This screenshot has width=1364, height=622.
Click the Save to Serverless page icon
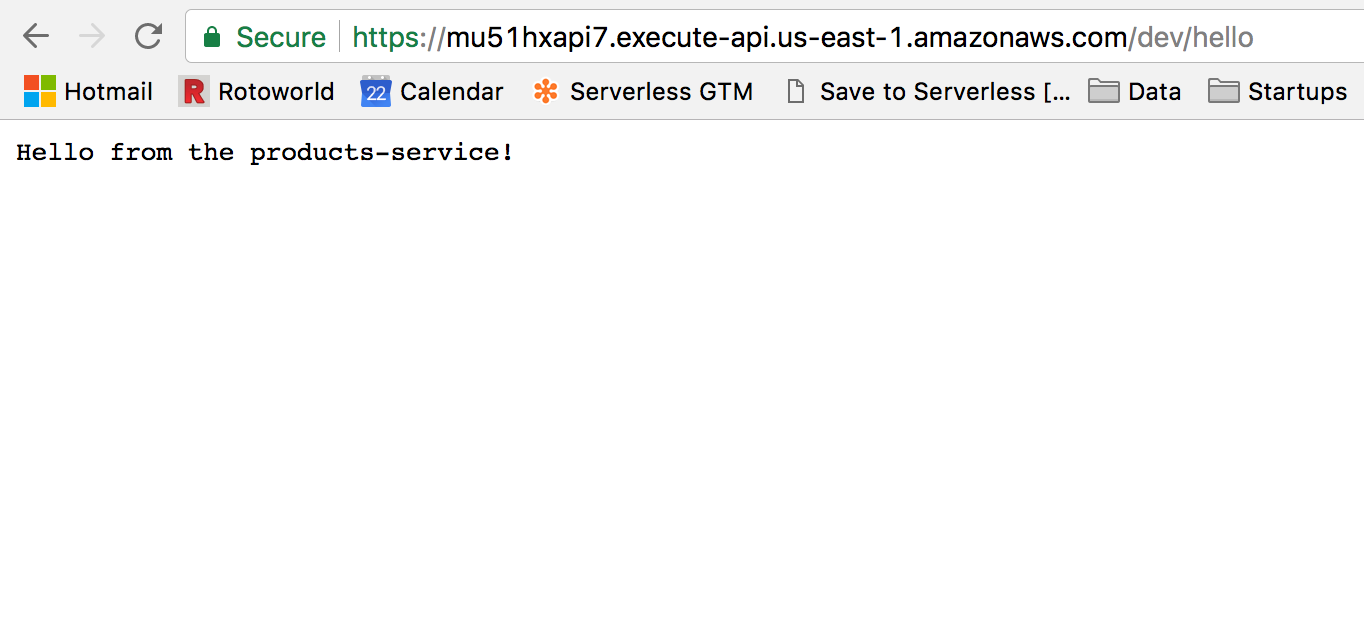click(796, 91)
